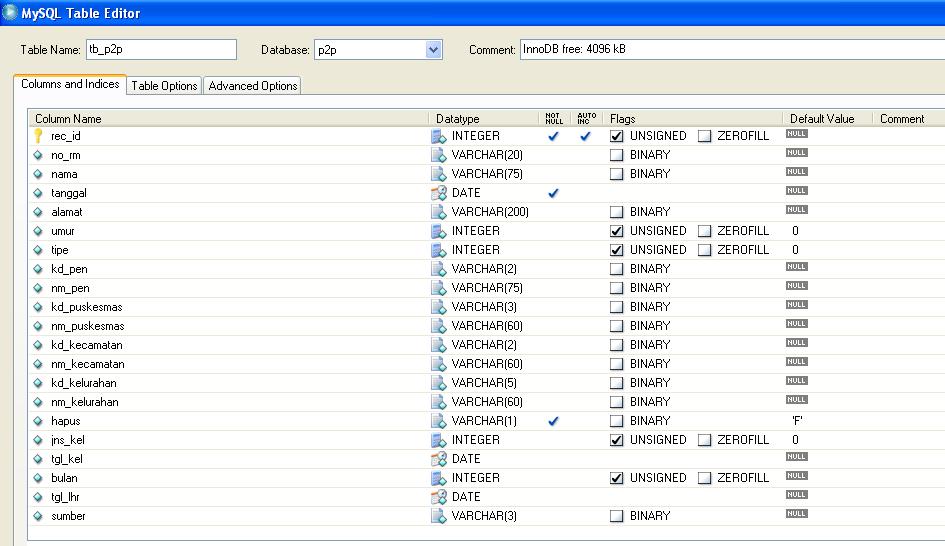Open the Advanced Options tab
This screenshot has width=945, height=546.
tap(253, 86)
